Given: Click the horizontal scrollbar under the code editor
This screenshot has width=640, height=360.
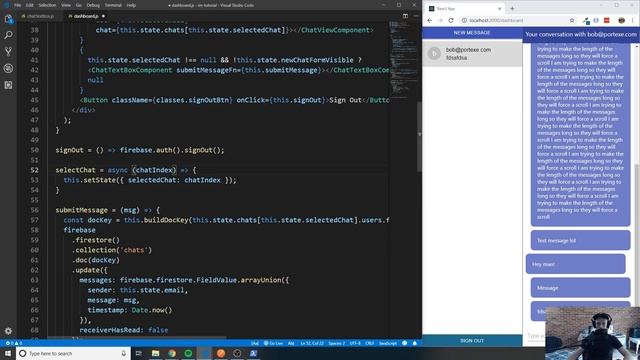Looking at the screenshot, I should click(x=137, y=338).
